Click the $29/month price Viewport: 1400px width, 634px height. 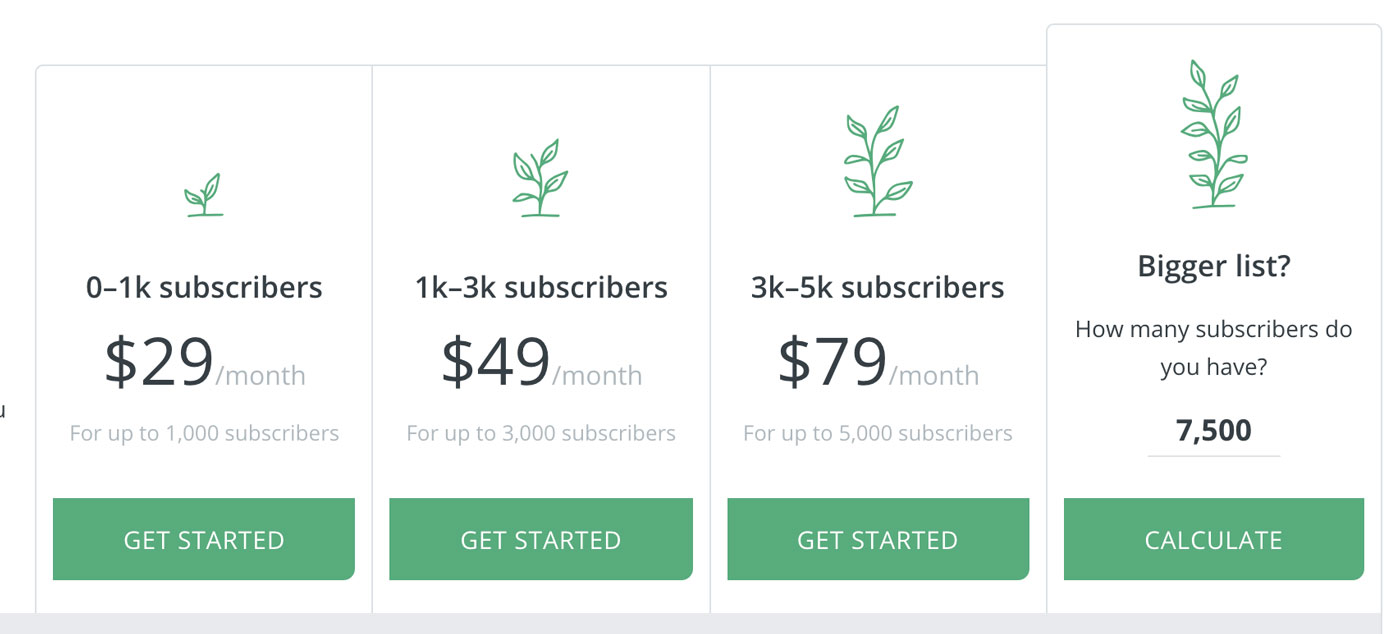click(x=205, y=362)
